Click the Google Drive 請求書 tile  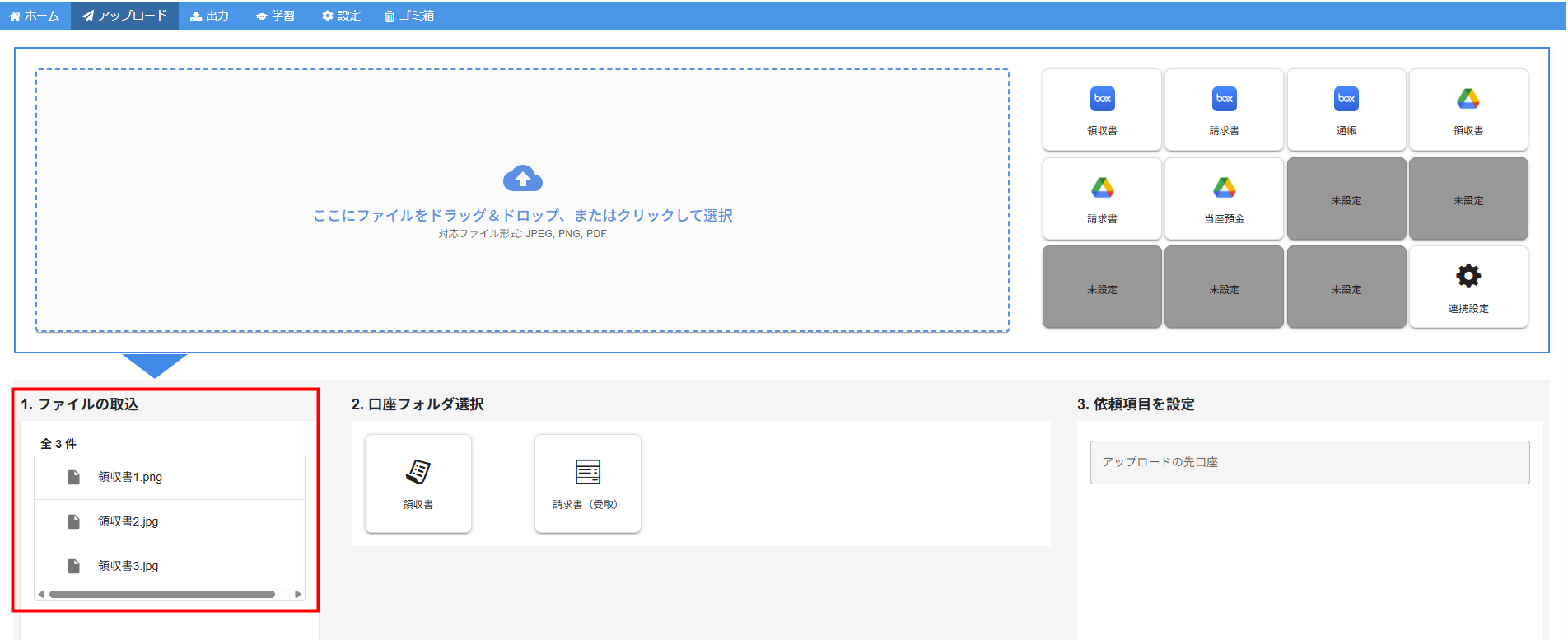click(x=1102, y=199)
